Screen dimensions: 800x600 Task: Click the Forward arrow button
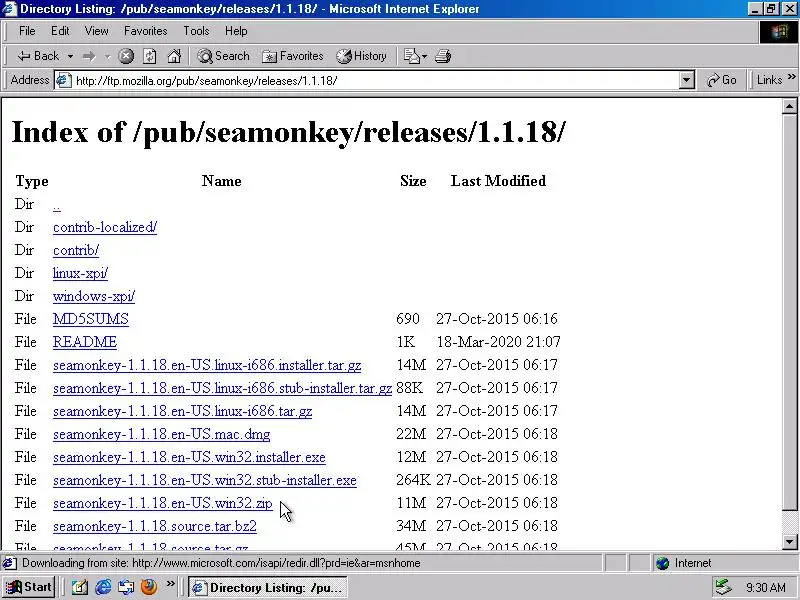pyautogui.click(x=89, y=56)
